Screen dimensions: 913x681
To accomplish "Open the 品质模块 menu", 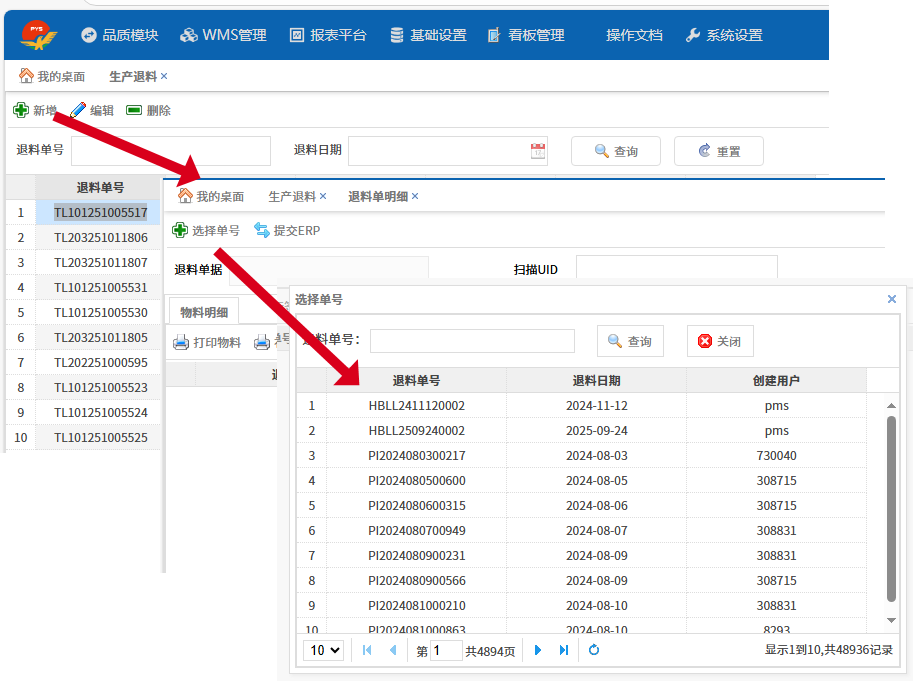I will [119, 35].
